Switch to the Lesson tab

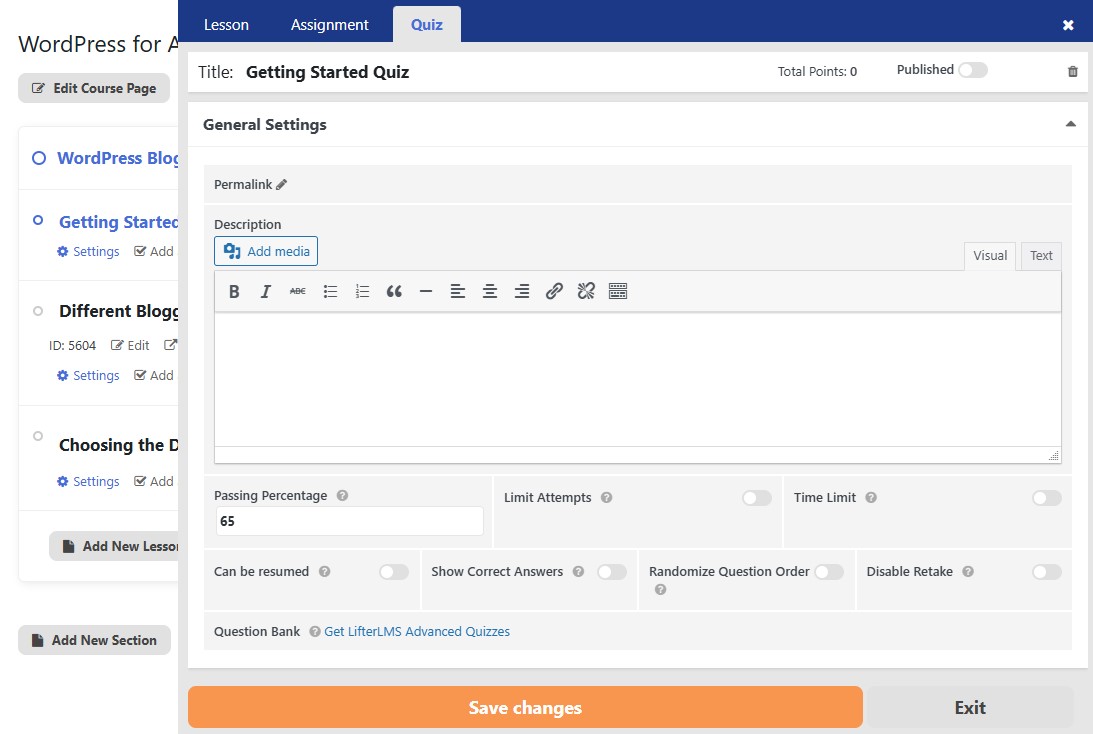click(x=227, y=25)
